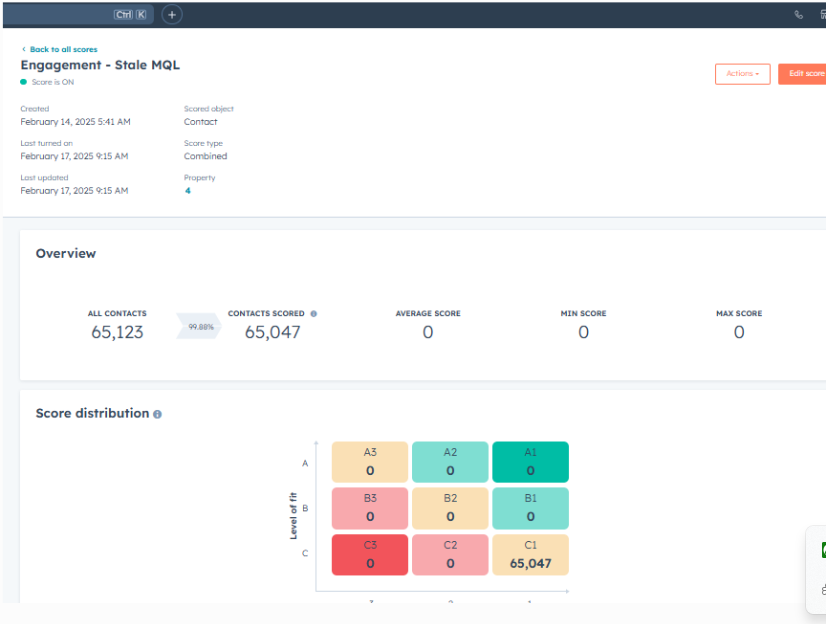
Task: Select the C1 cell showing 65,047 contacts
Action: coord(530,553)
